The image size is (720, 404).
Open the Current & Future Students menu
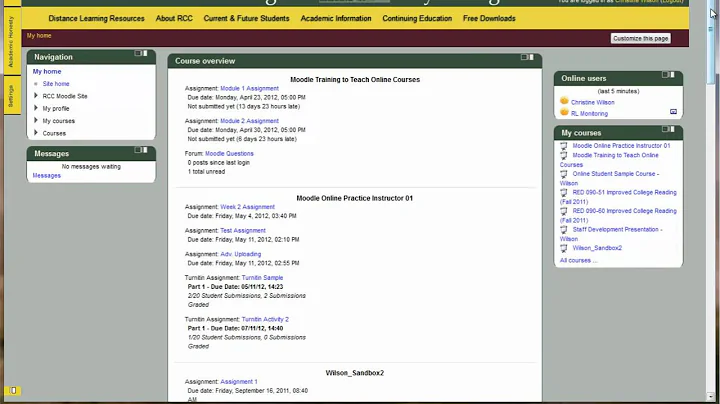coord(247,18)
